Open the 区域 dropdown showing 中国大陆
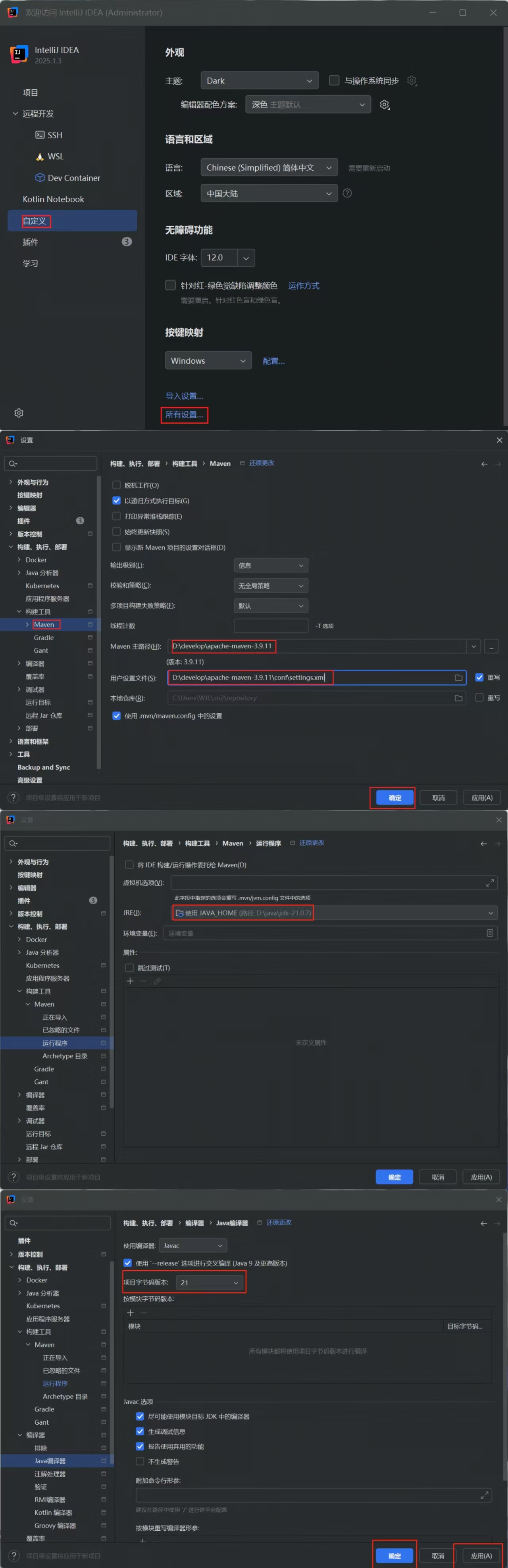Viewport: 508px width, 1568px height. pyautogui.click(x=269, y=194)
